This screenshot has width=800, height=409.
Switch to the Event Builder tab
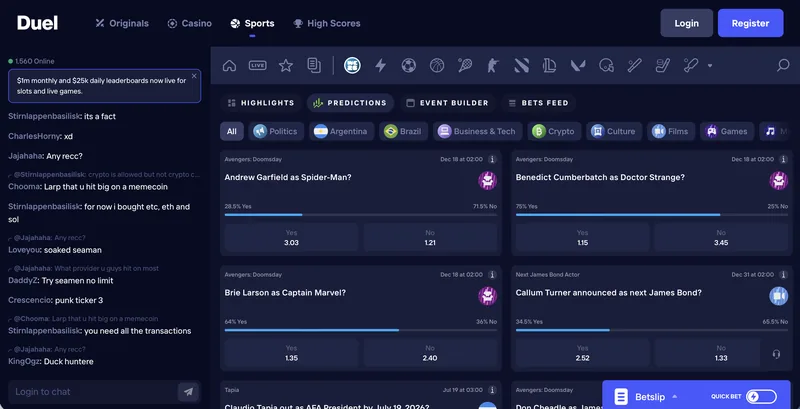(447, 103)
